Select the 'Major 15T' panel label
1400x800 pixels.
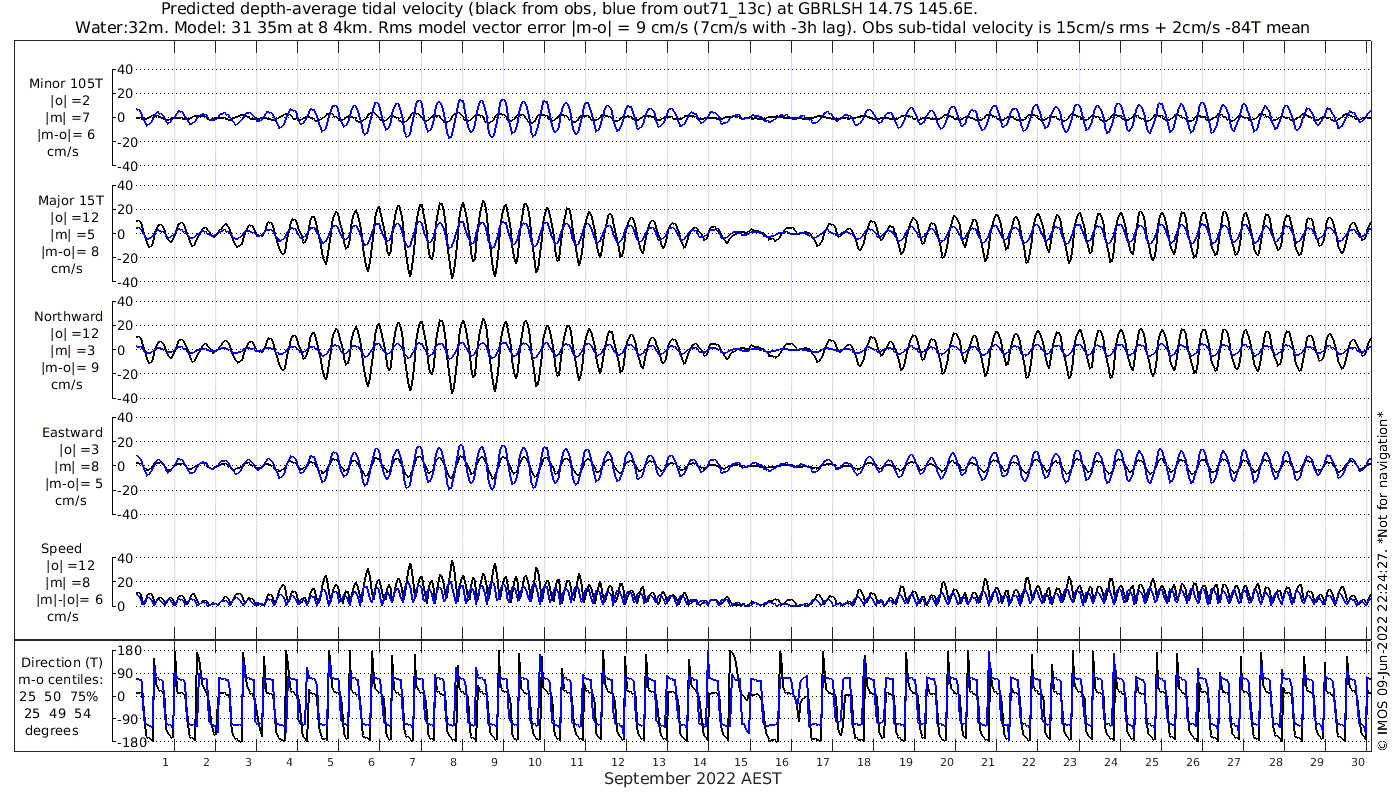70,200
